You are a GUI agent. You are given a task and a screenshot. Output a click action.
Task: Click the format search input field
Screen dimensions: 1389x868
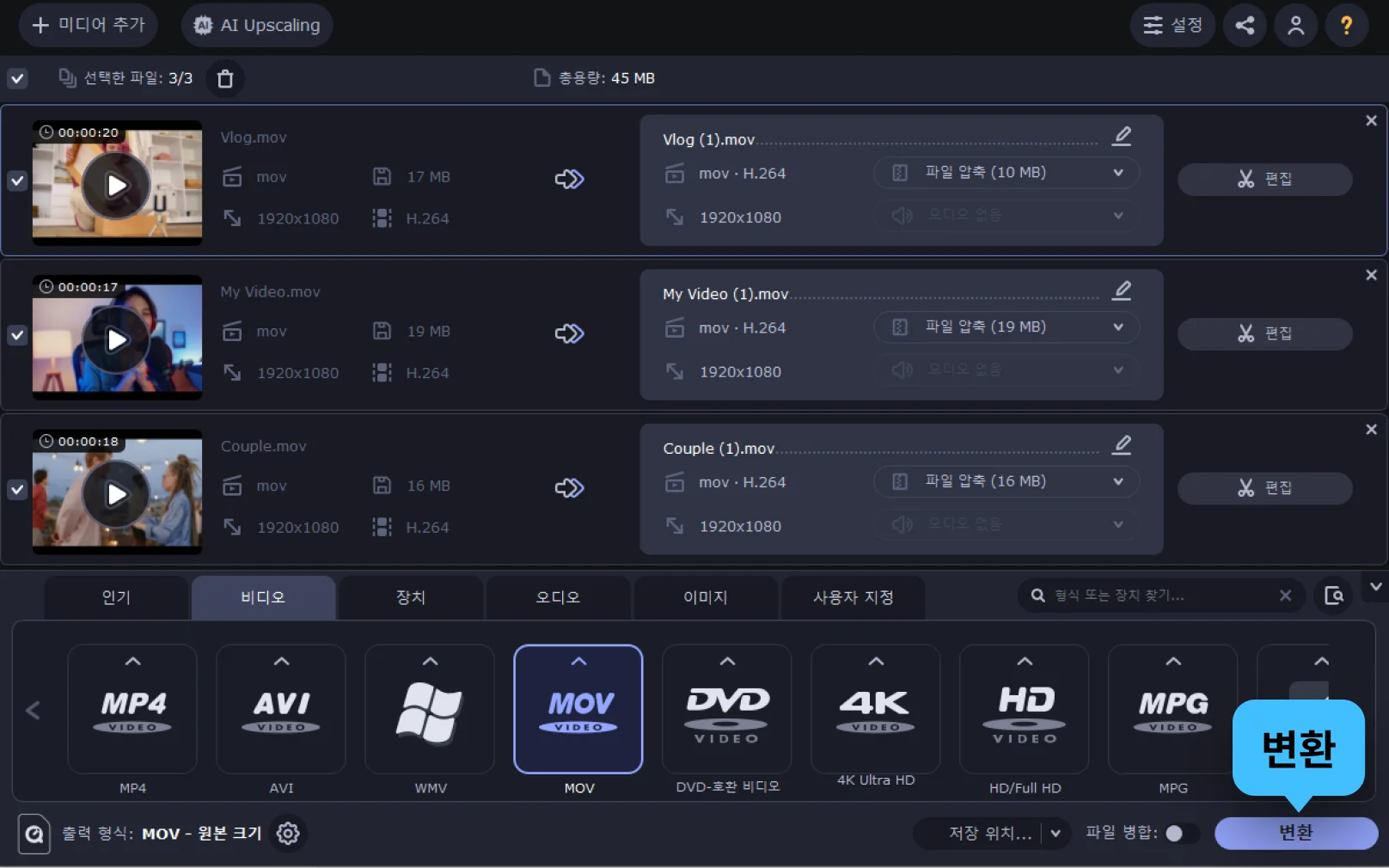[1160, 596]
